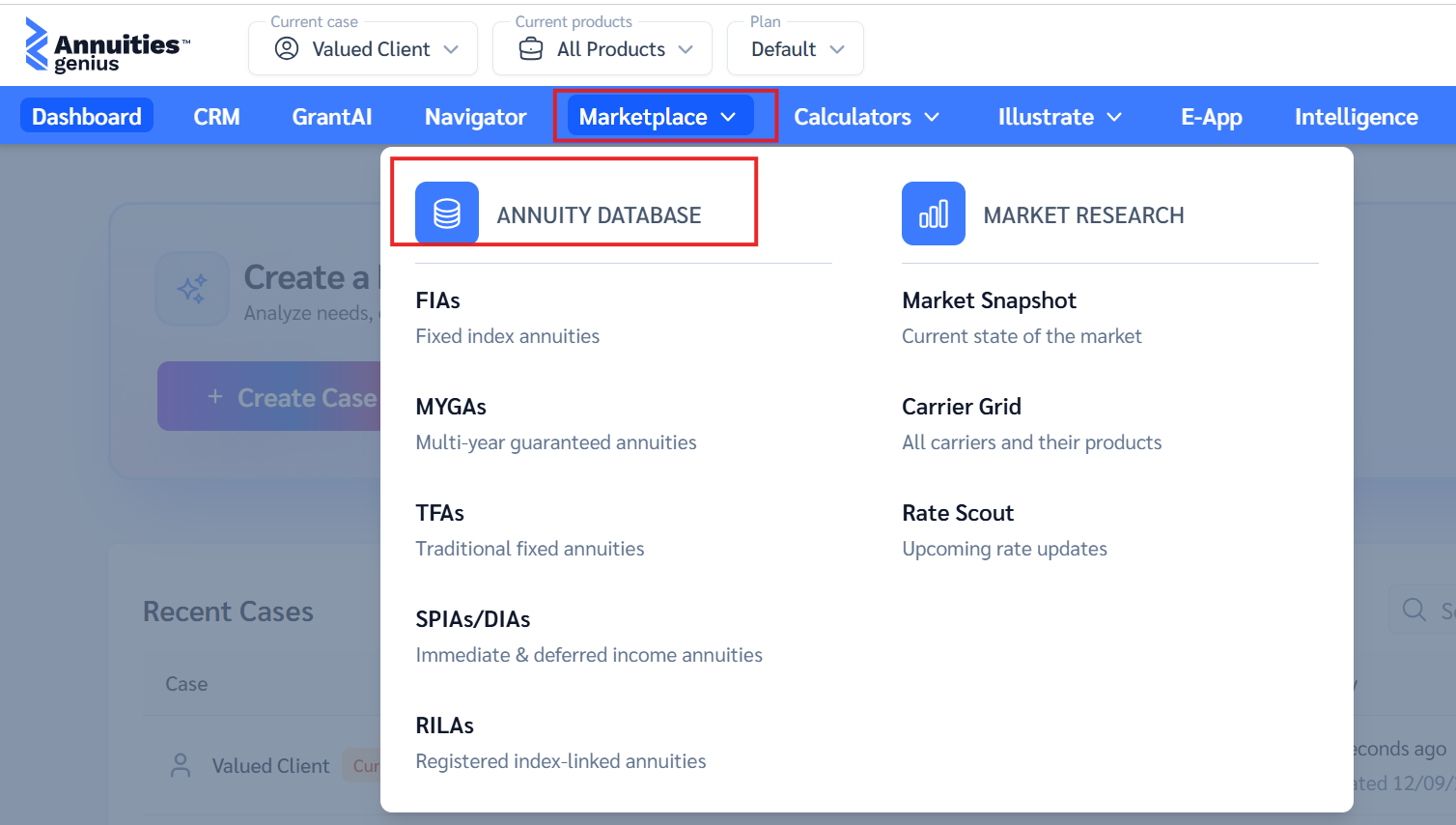The height and width of the screenshot is (825, 1456).
Task: Open the GrantAI tab
Action: [x=332, y=117]
